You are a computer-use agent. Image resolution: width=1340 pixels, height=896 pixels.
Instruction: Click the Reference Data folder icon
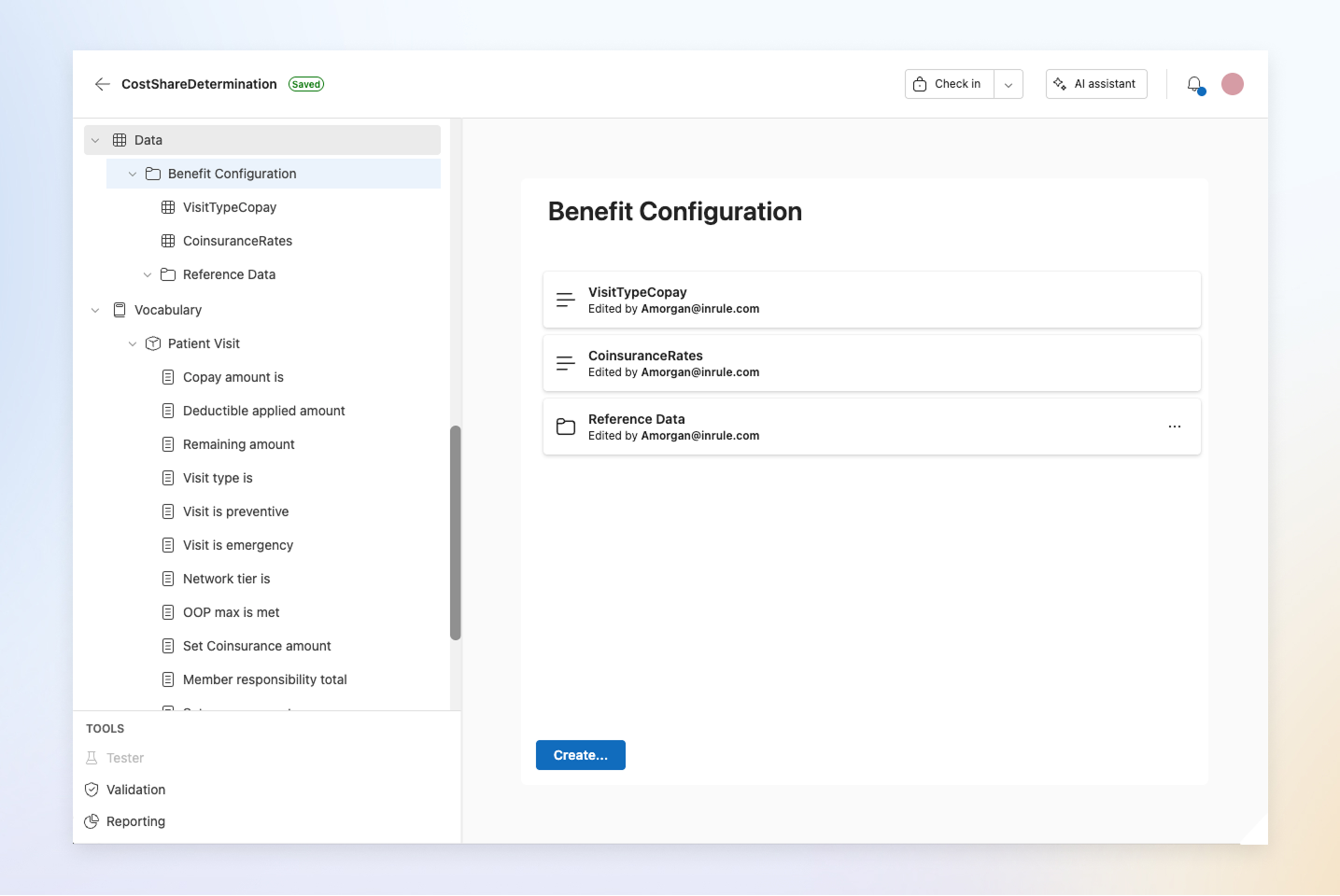point(167,274)
